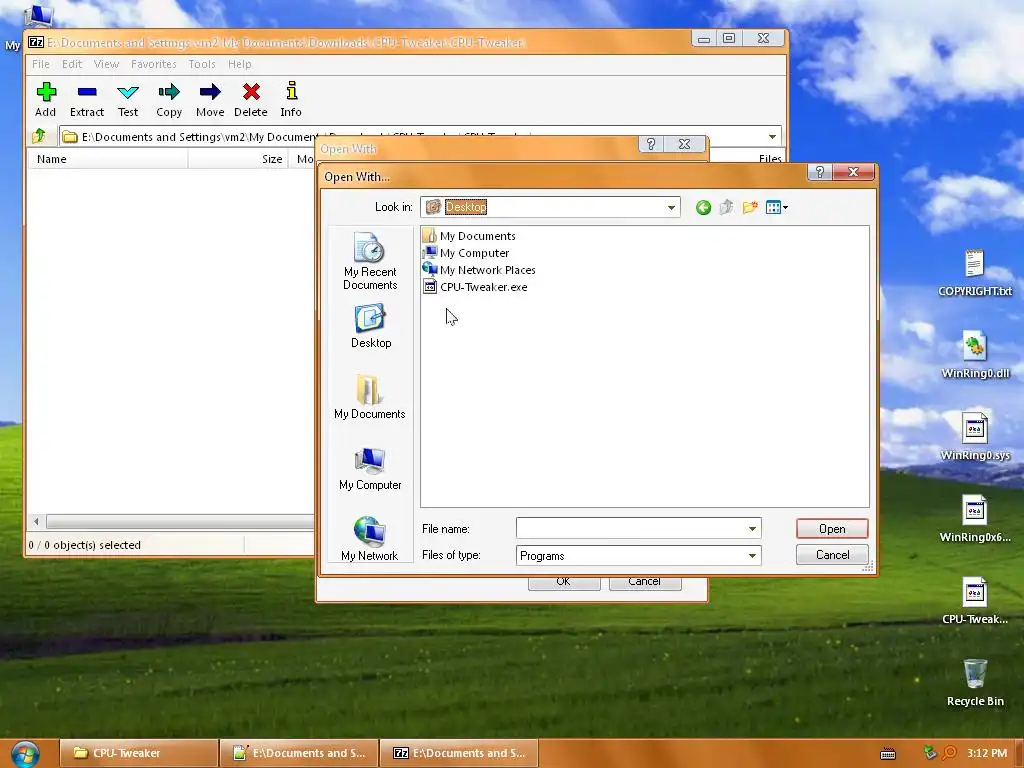Click the taskbar clock showing 3:12 PM
The image size is (1024, 768).
[x=987, y=753]
